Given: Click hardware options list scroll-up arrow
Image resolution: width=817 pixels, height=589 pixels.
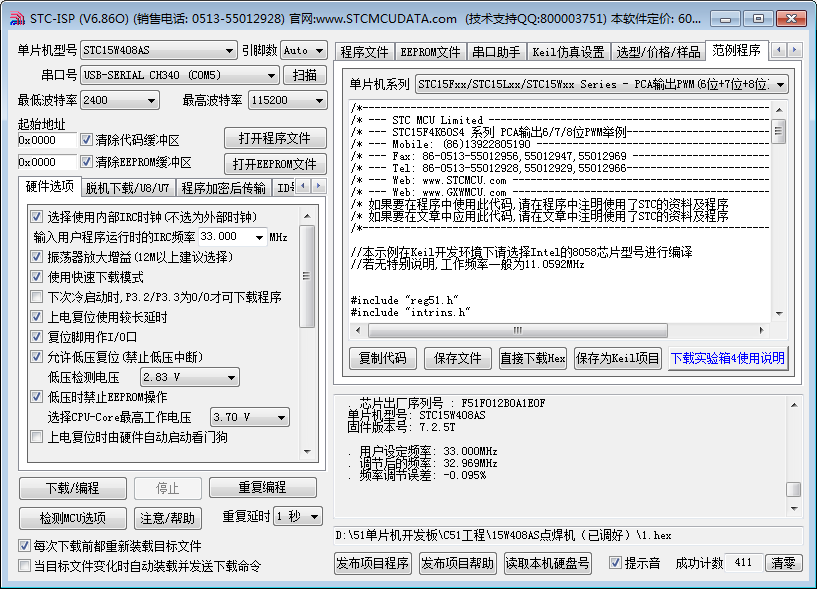Looking at the screenshot, I should tap(307, 216).
